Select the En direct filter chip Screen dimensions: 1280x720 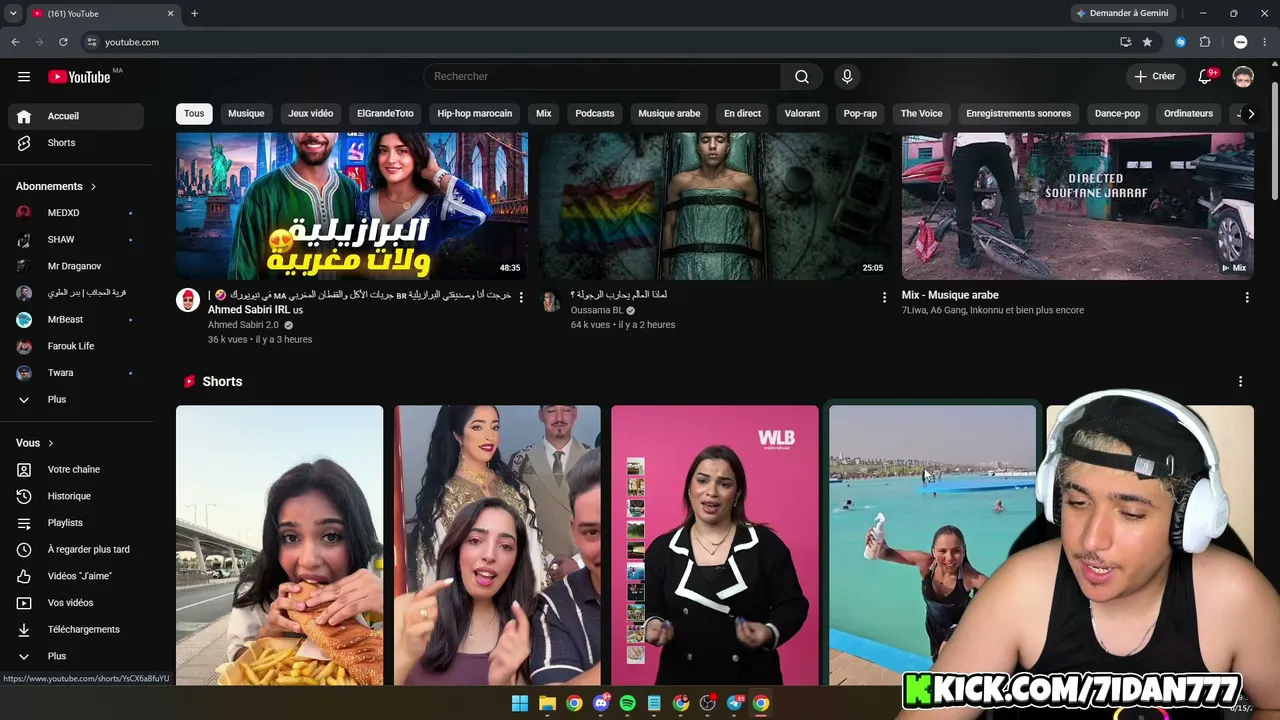(742, 114)
